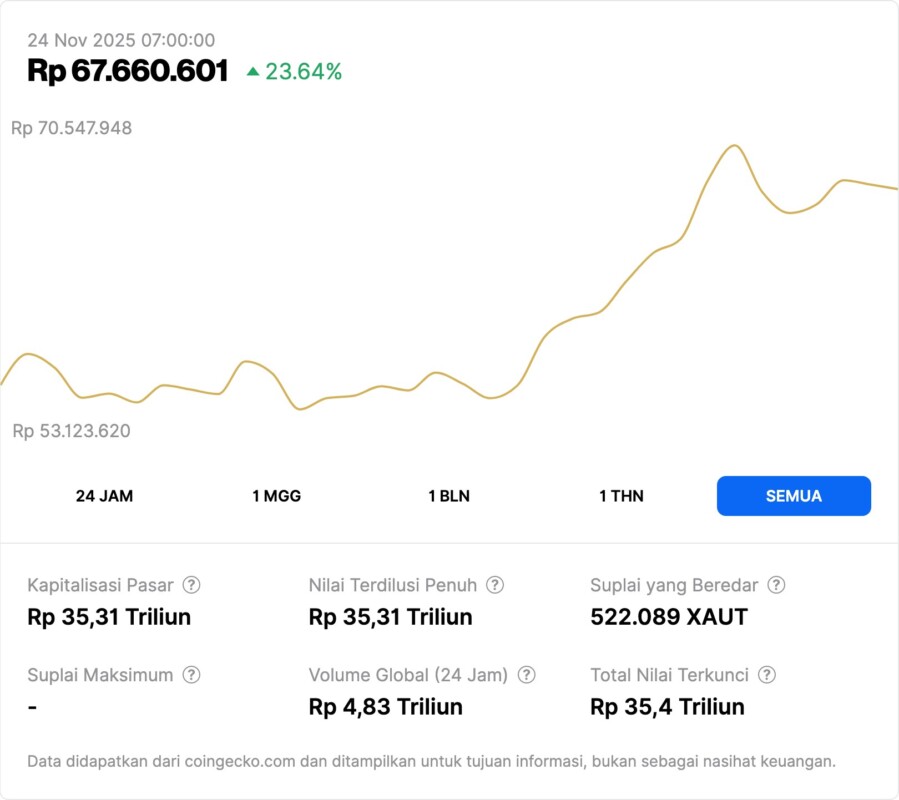Switch chart range to 24 JAM
Screen dimensions: 899x800
point(104,496)
